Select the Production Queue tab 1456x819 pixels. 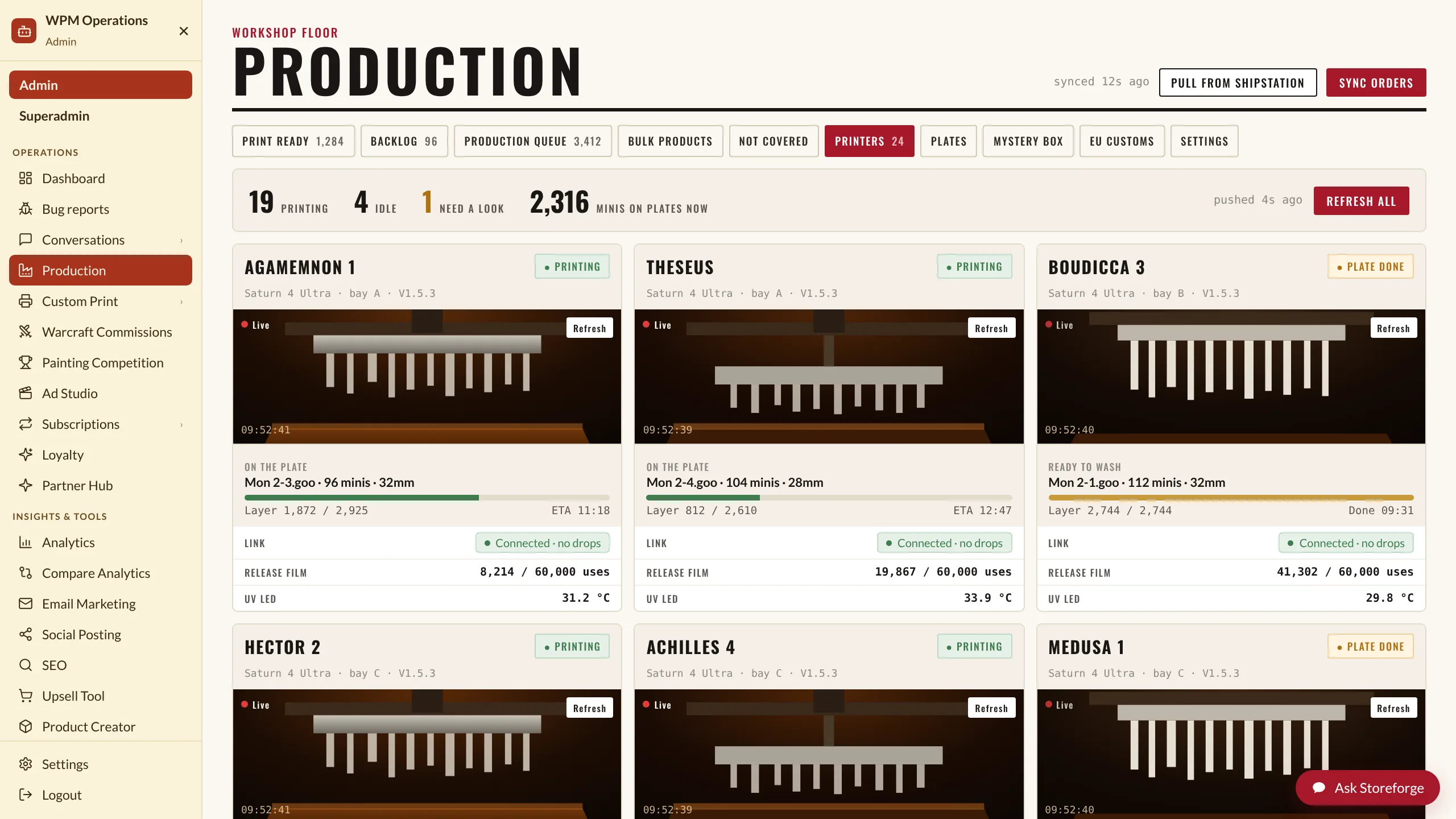pos(532,141)
